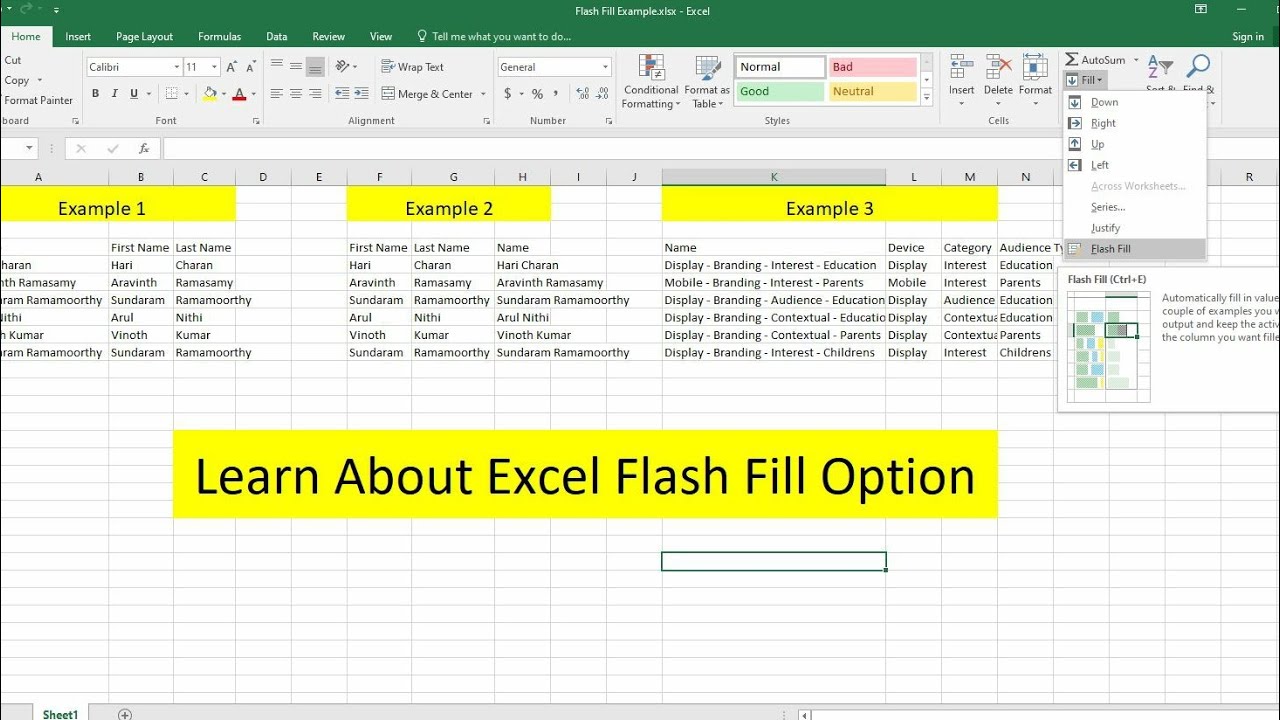The width and height of the screenshot is (1280, 720).
Task: Decrease the font size
Action: 250,67
